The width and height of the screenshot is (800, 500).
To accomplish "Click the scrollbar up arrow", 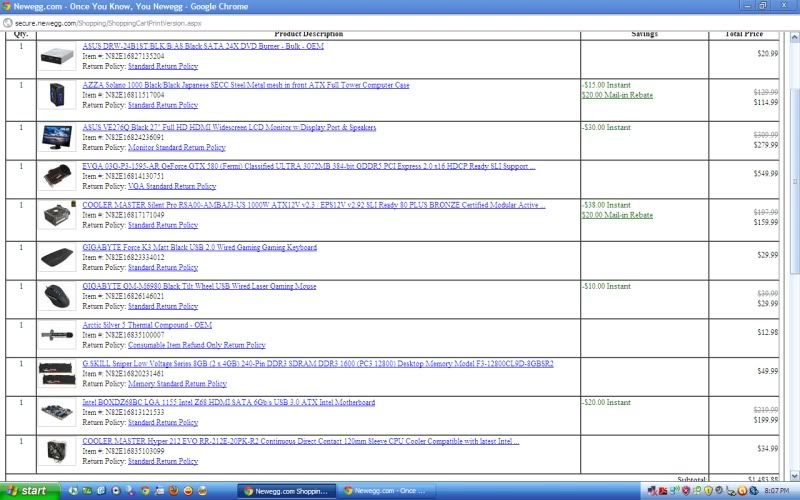I will [794, 37].
